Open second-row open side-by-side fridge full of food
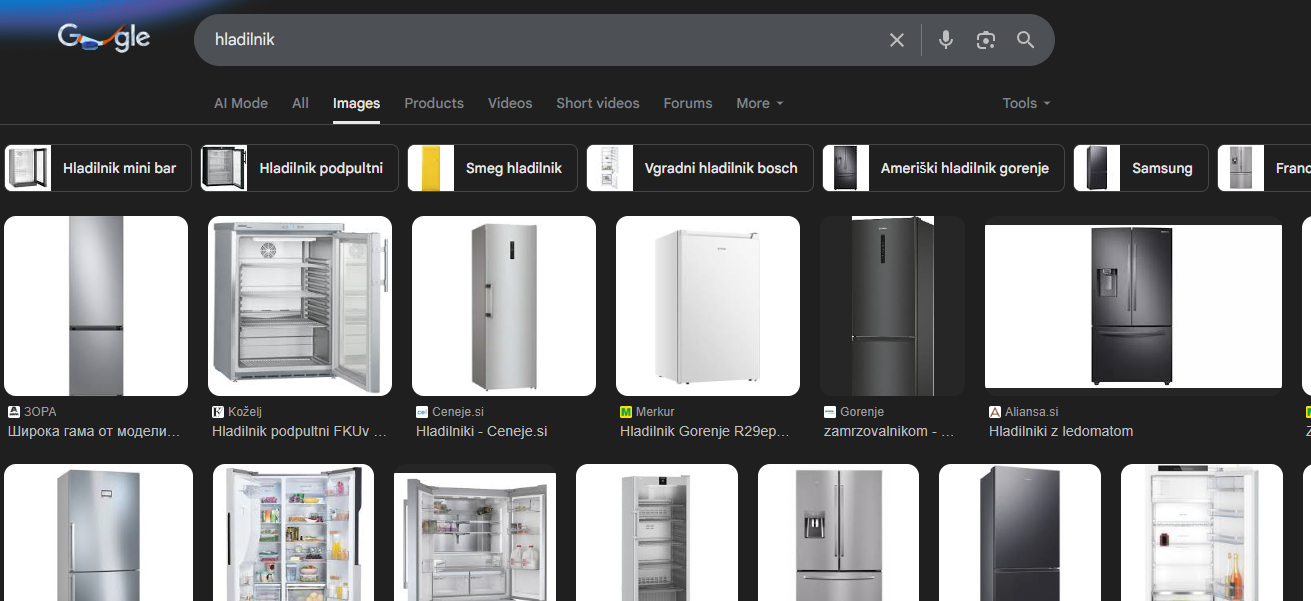The height and width of the screenshot is (601, 1311). coord(293,533)
